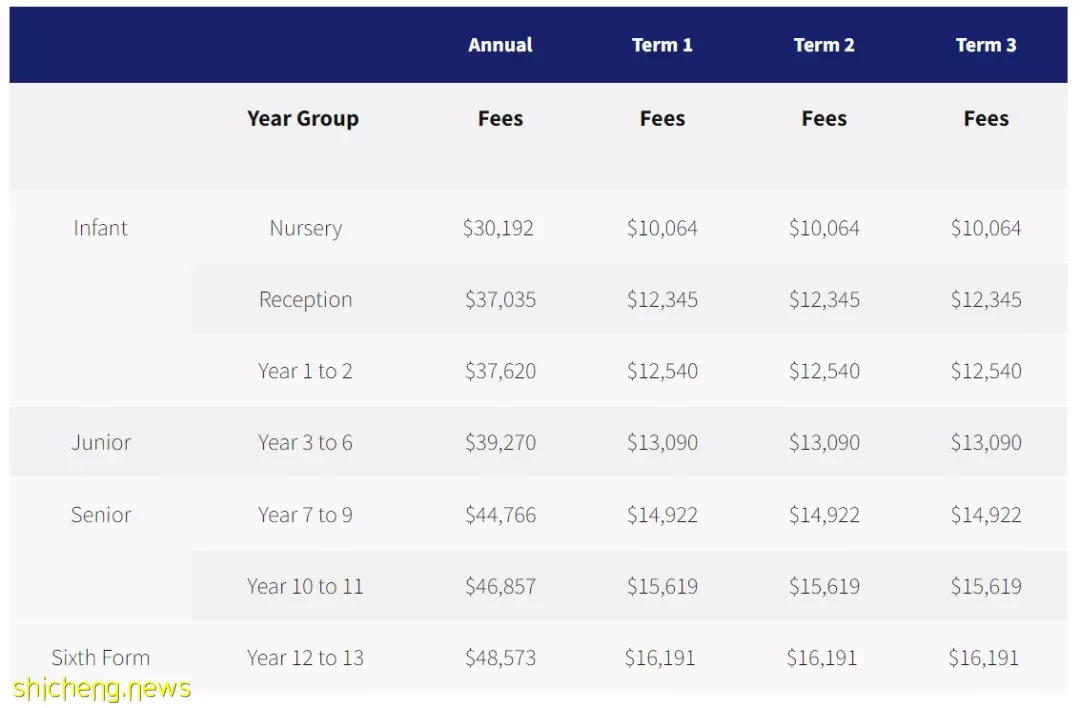This screenshot has width=1080, height=708.
Task: Select the Senior category cell
Action: pos(101,514)
